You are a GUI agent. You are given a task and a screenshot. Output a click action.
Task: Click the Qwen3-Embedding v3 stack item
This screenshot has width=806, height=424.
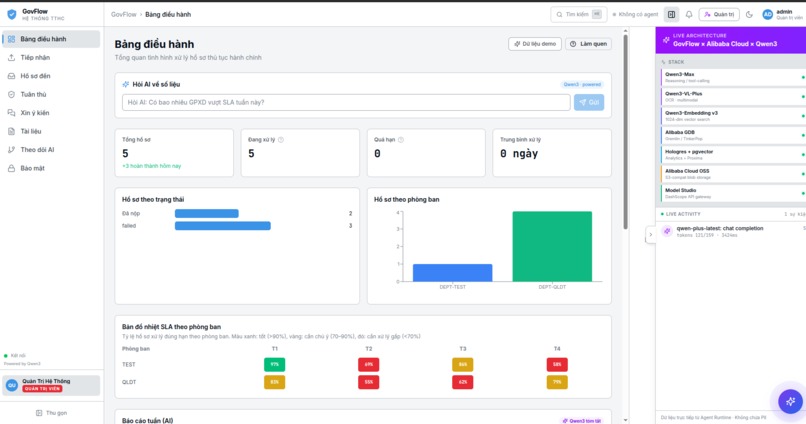[733, 116]
